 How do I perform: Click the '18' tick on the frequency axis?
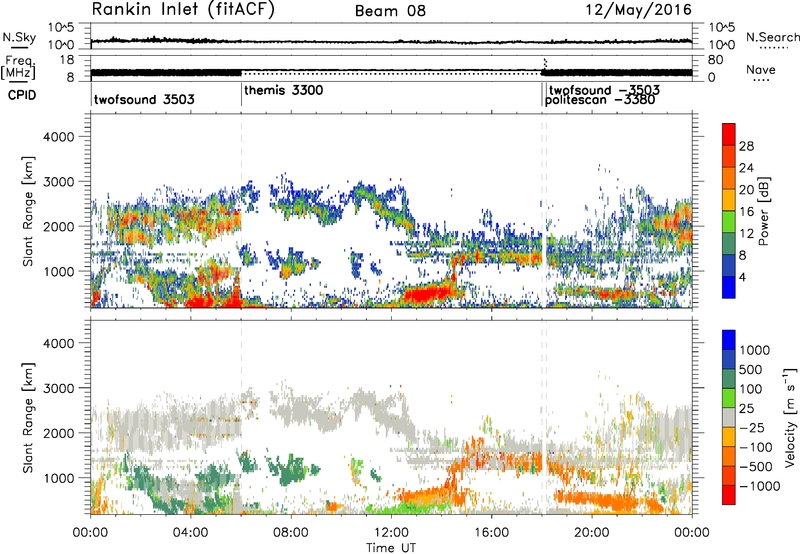tap(67, 60)
